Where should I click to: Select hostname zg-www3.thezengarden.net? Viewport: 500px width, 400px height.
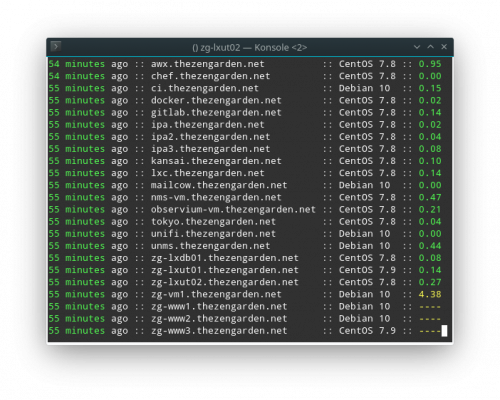coord(219,331)
